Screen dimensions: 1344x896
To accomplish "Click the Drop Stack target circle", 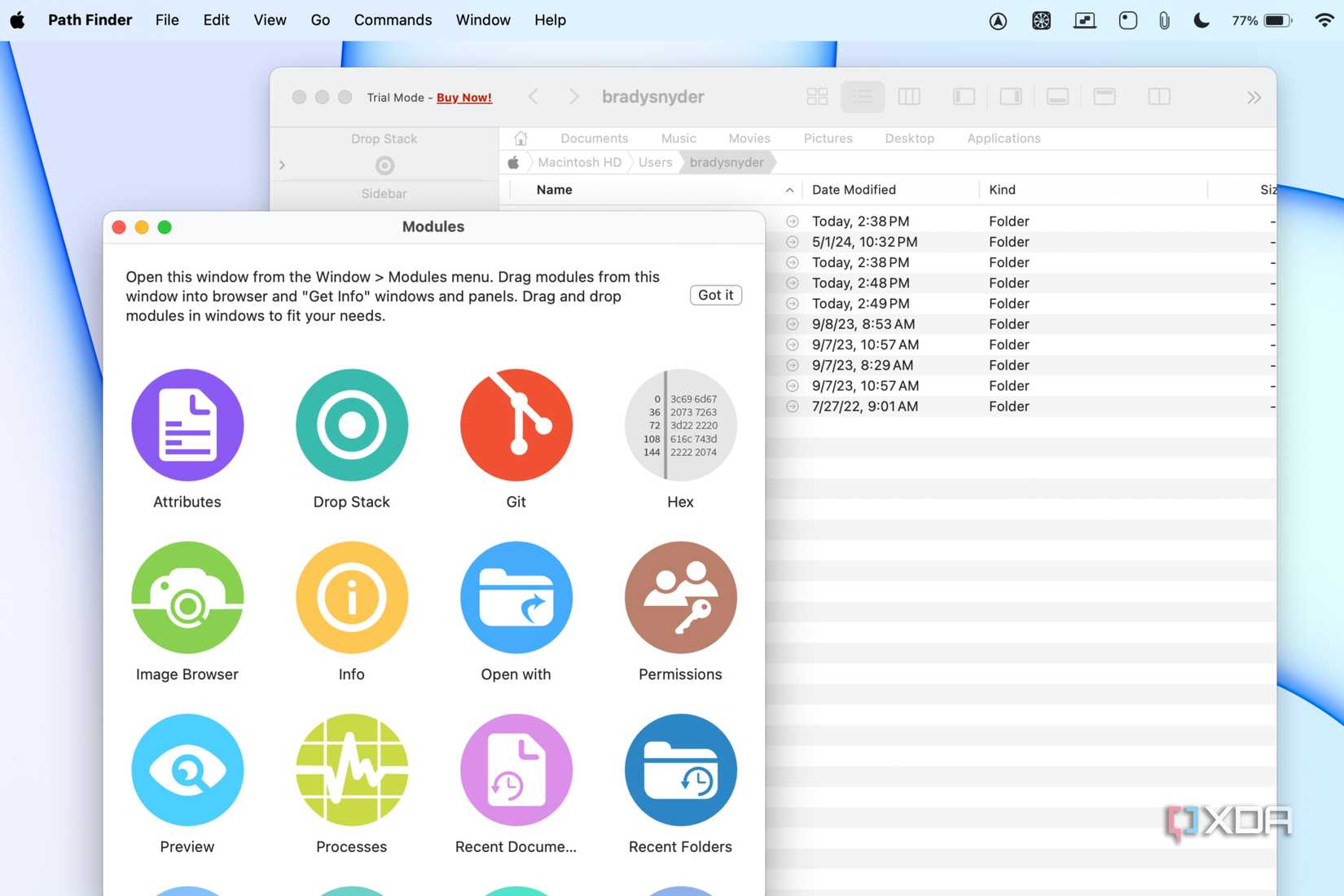I will coord(384,165).
